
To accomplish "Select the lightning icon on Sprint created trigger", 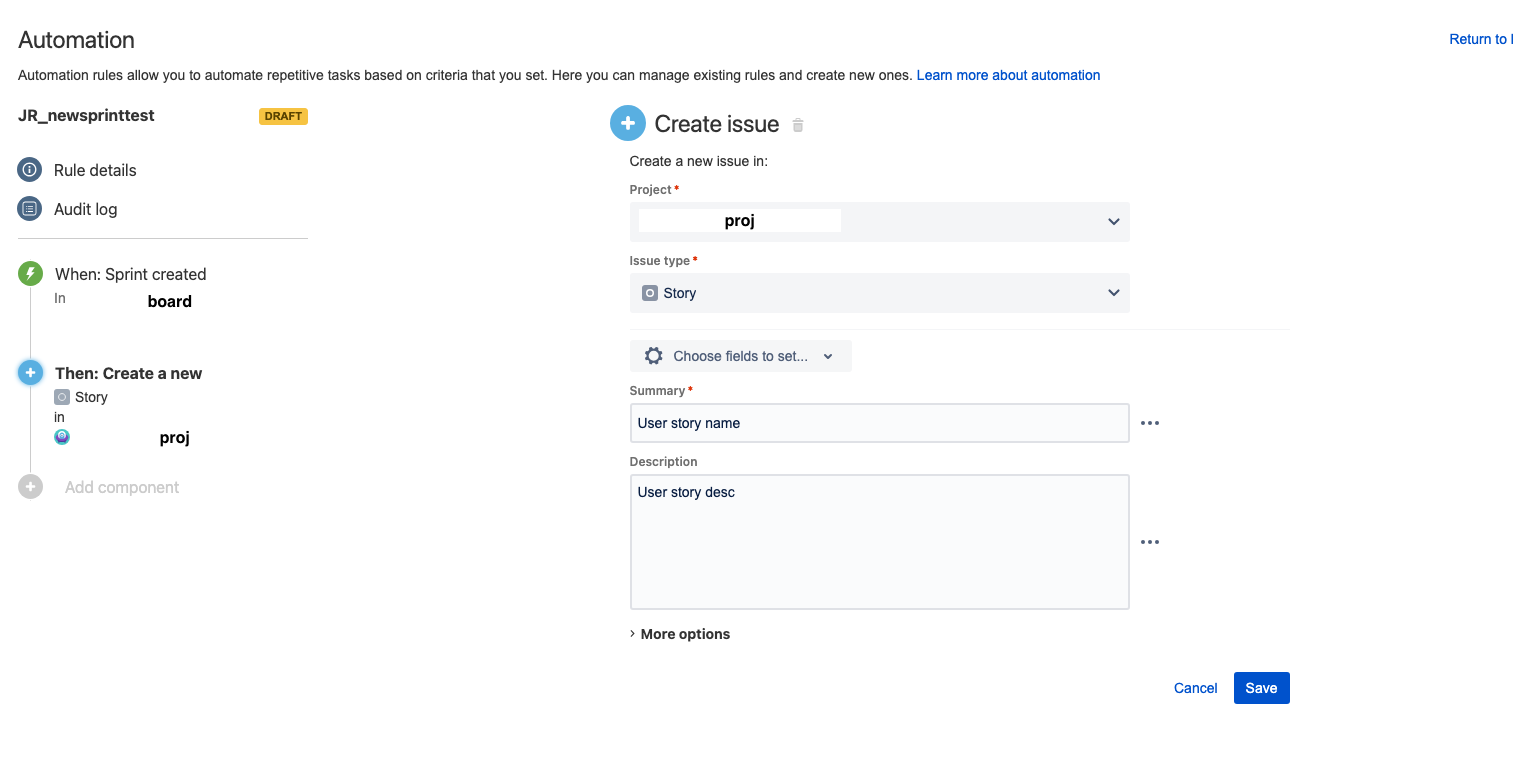I will pyautogui.click(x=30, y=273).
